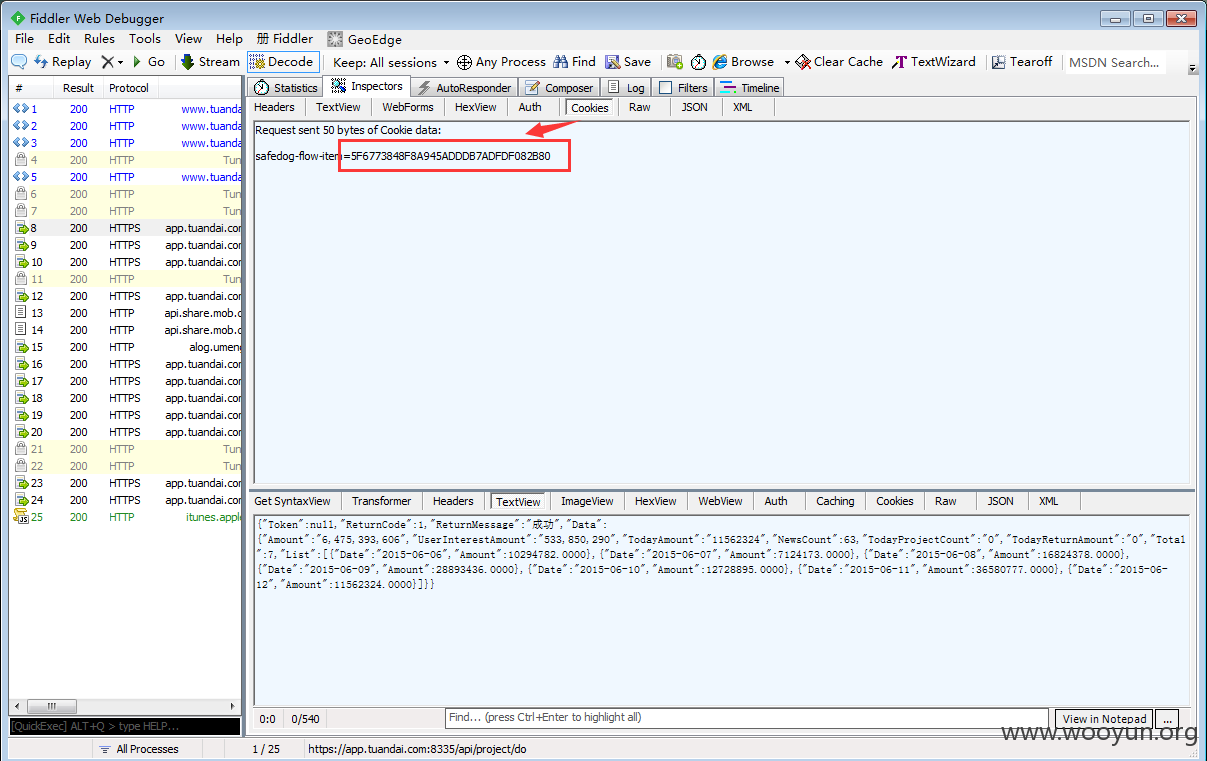Open the File menu

point(24,39)
